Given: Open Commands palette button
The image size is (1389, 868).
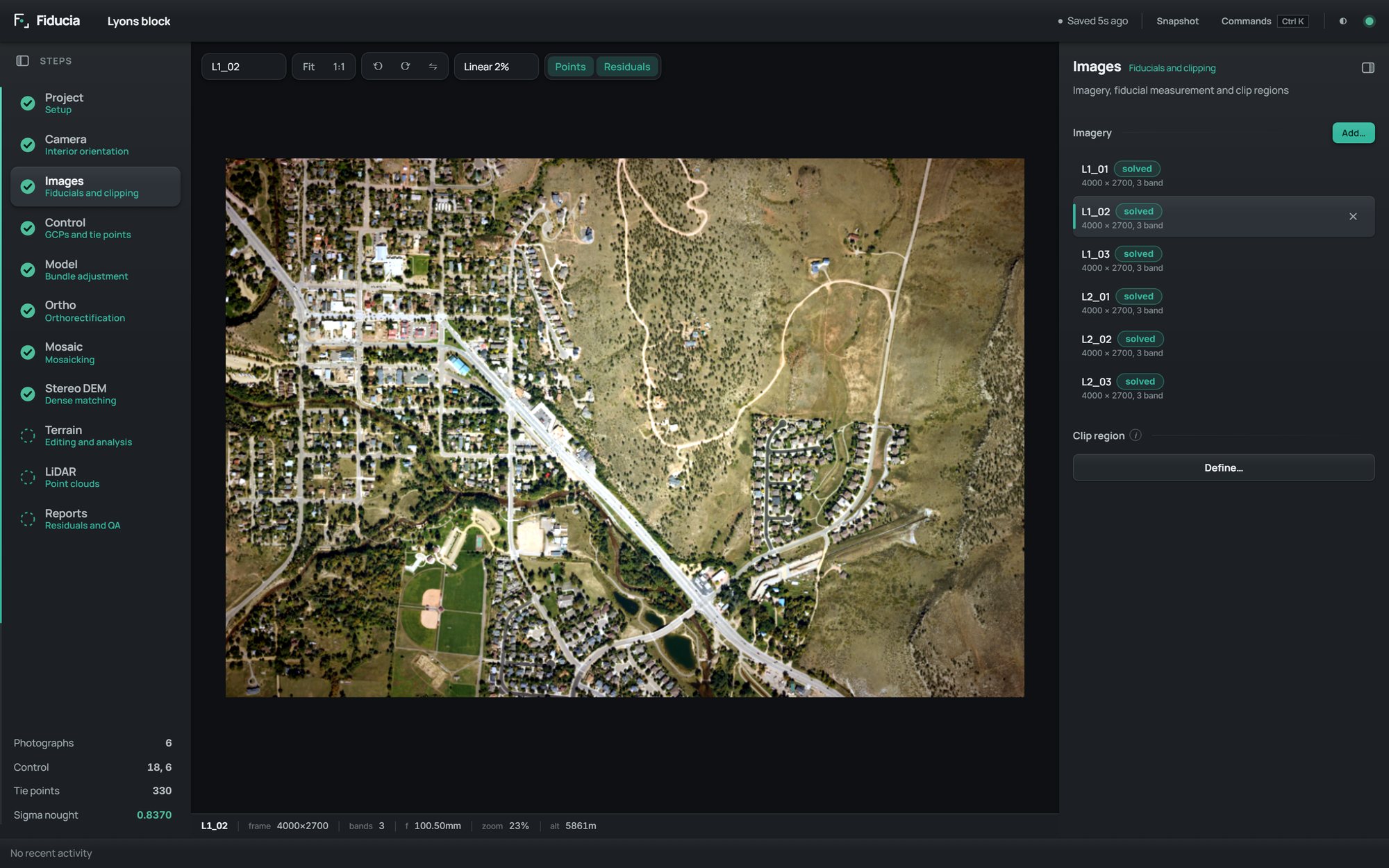Looking at the screenshot, I should pyautogui.click(x=1264, y=22).
